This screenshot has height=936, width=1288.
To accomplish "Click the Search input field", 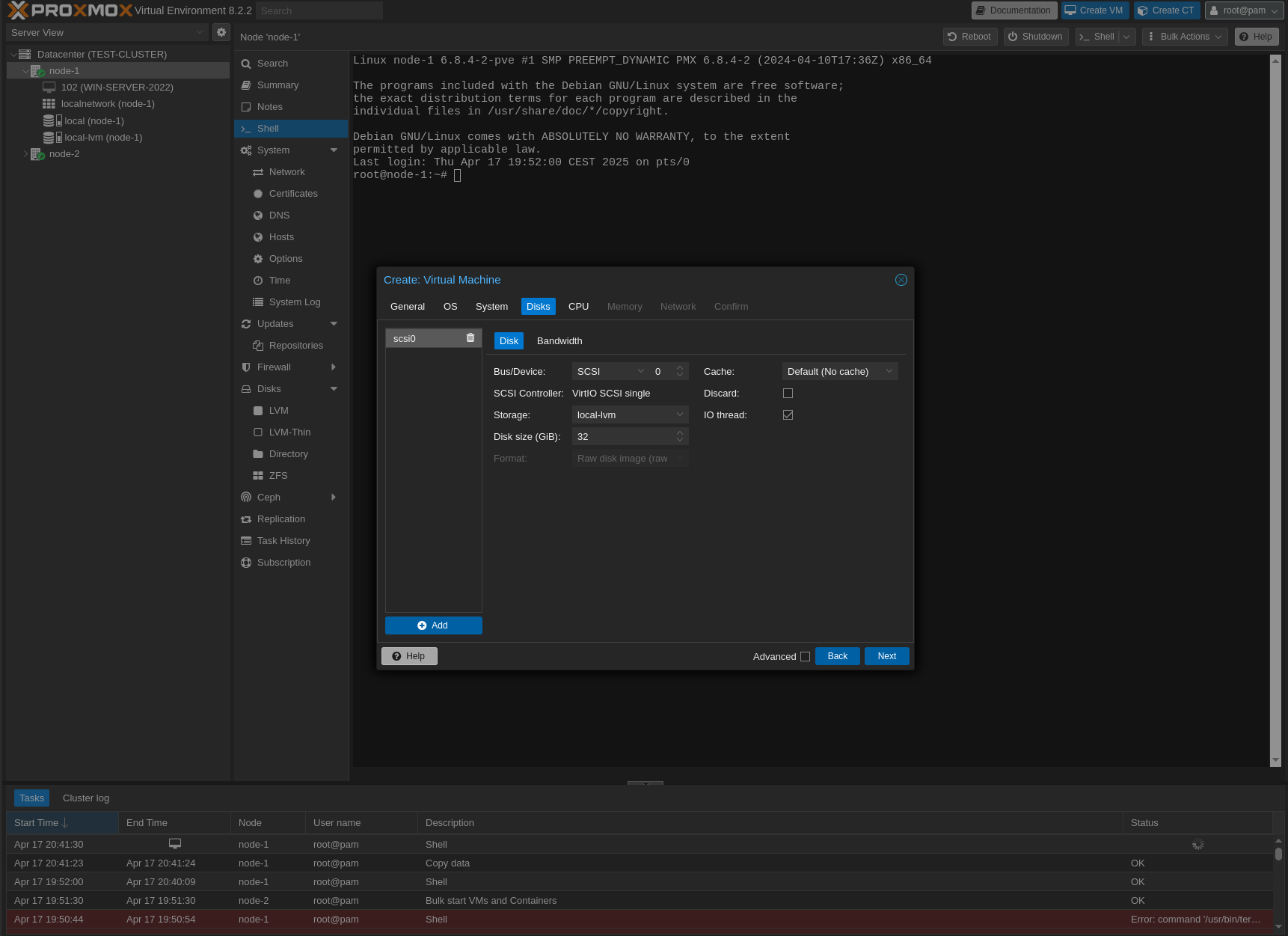I will tap(319, 10).
